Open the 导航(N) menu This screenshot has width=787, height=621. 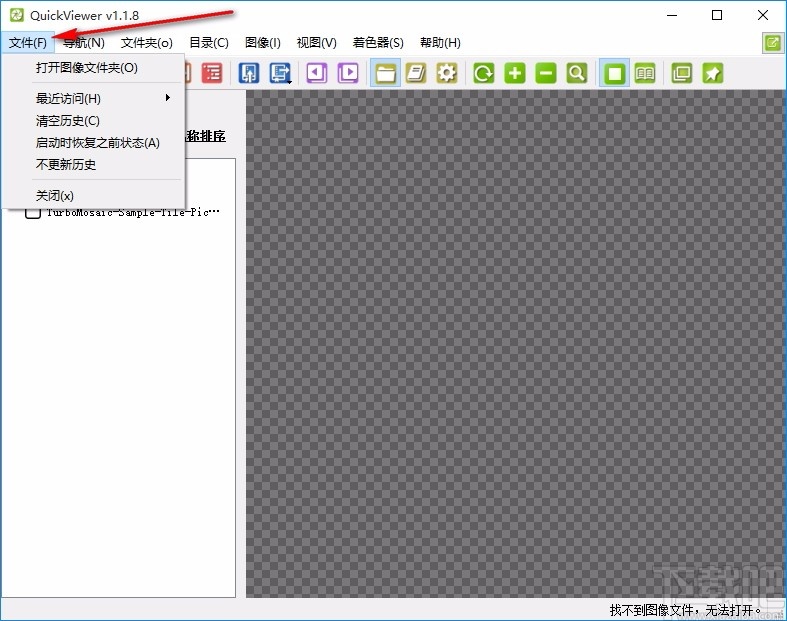click(84, 43)
